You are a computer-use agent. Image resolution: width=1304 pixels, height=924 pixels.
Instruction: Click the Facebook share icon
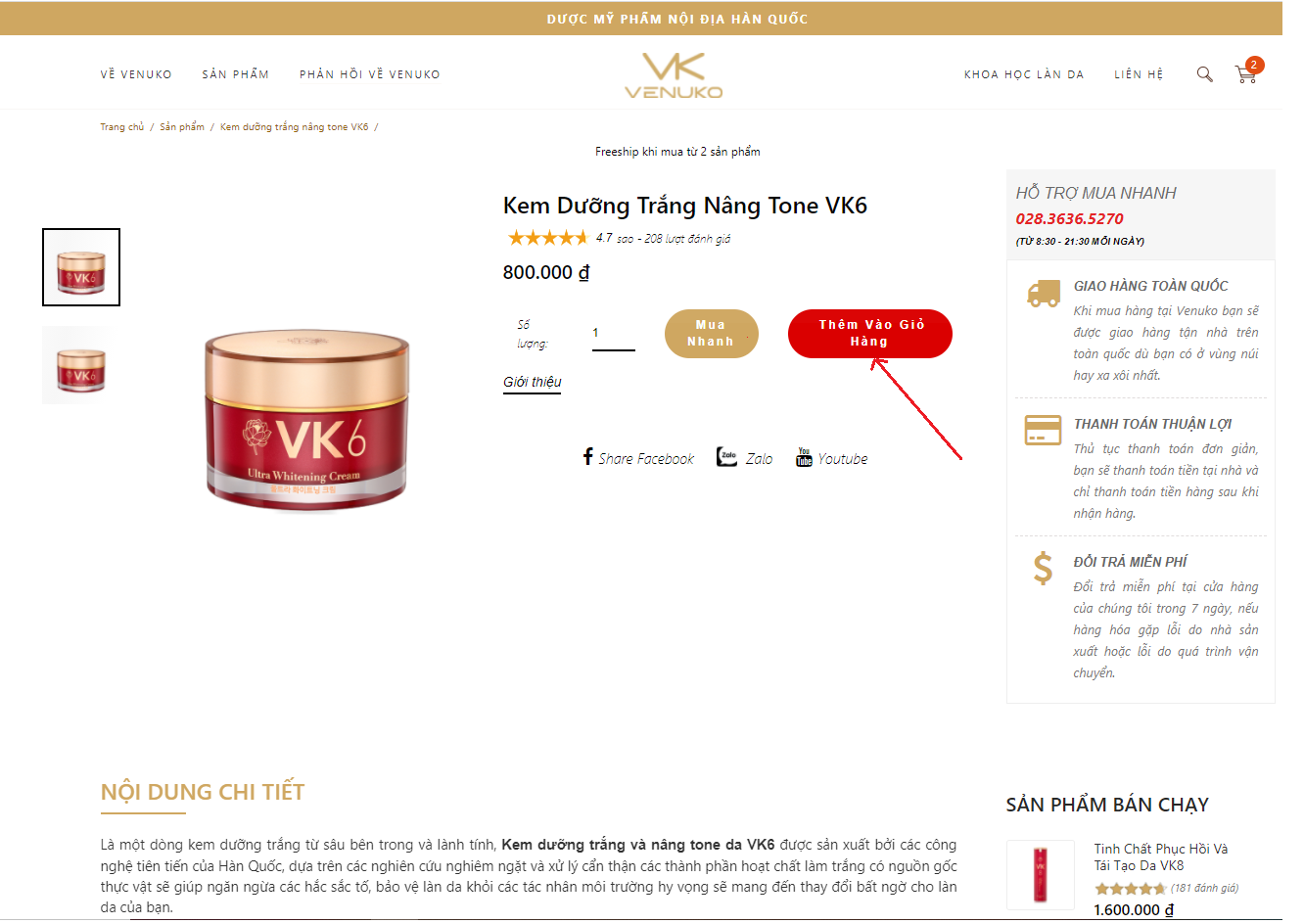(x=588, y=456)
